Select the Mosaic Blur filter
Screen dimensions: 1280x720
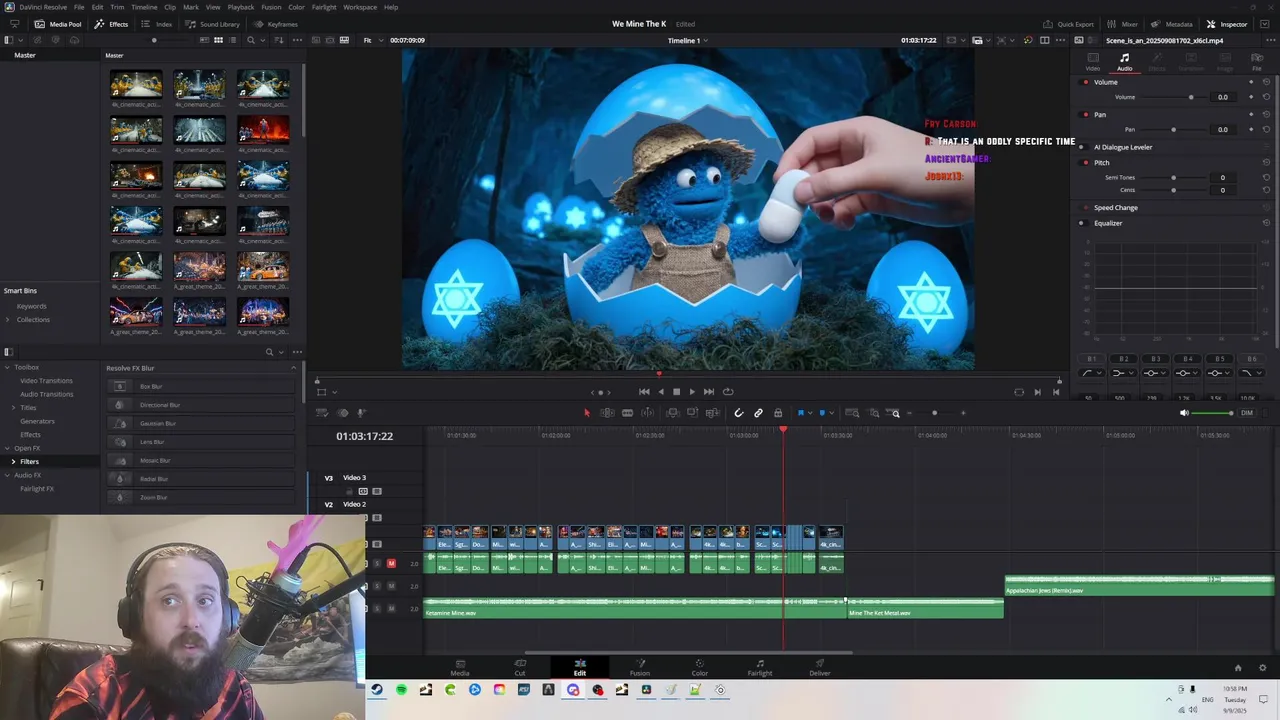click(200, 460)
